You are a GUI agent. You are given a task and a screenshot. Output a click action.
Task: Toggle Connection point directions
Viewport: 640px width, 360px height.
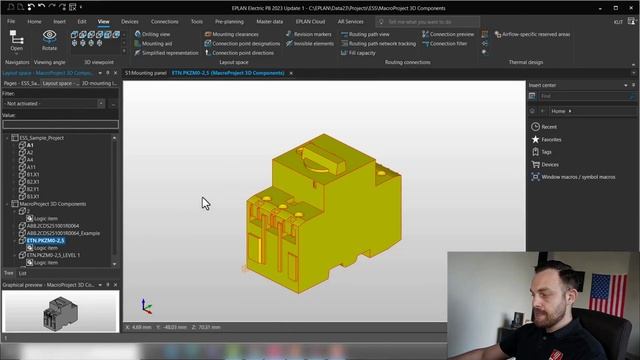239,53
